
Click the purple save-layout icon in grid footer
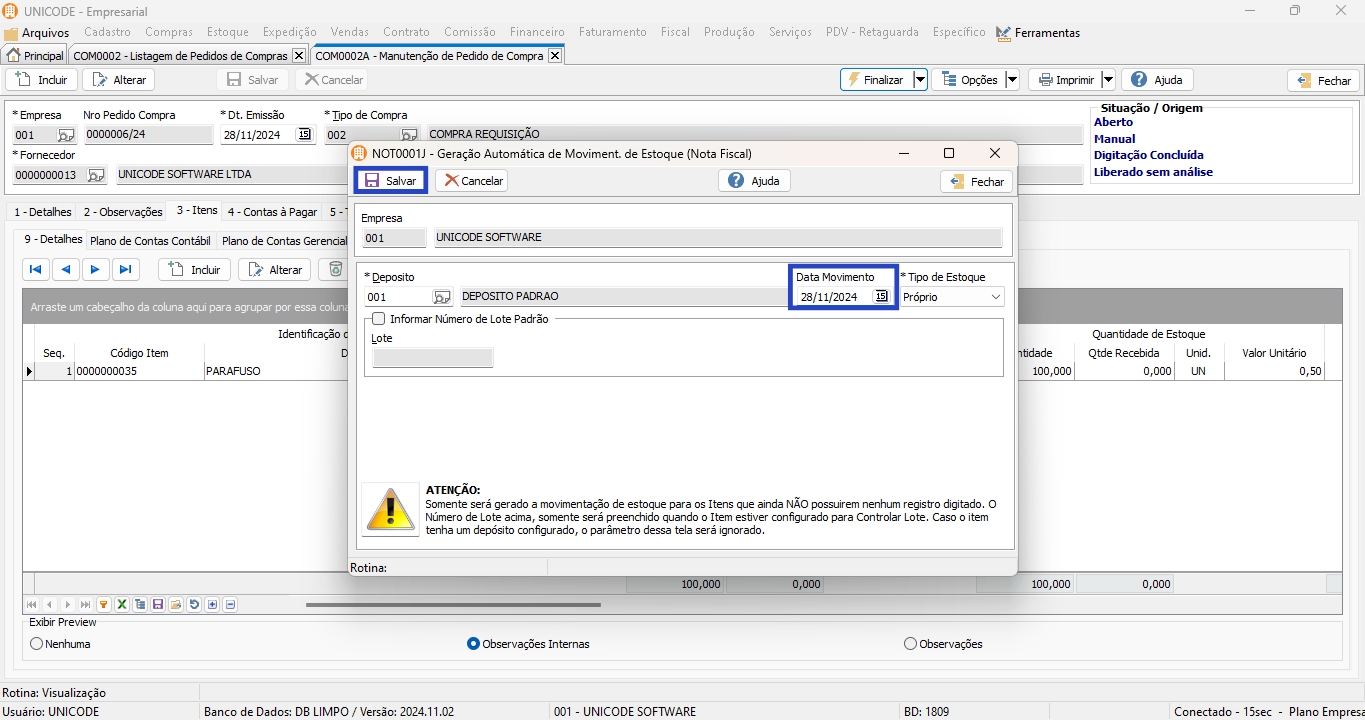click(x=158, y=605)
